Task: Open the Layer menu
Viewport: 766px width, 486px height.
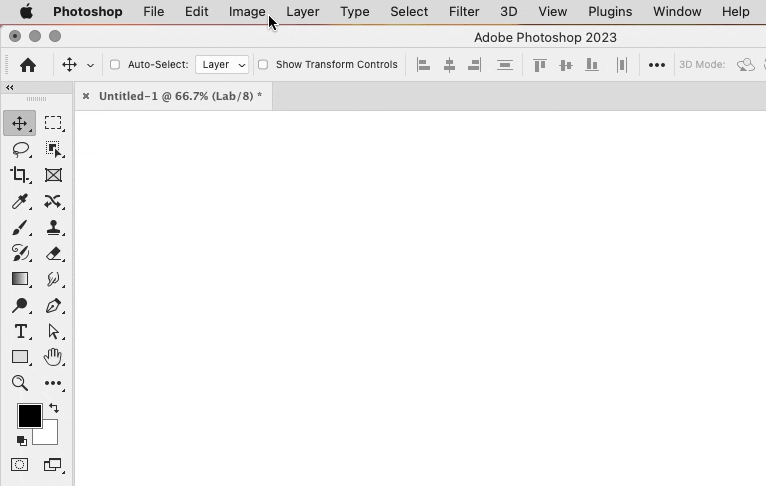Action: pyautogui.click(x=302, y=11)
